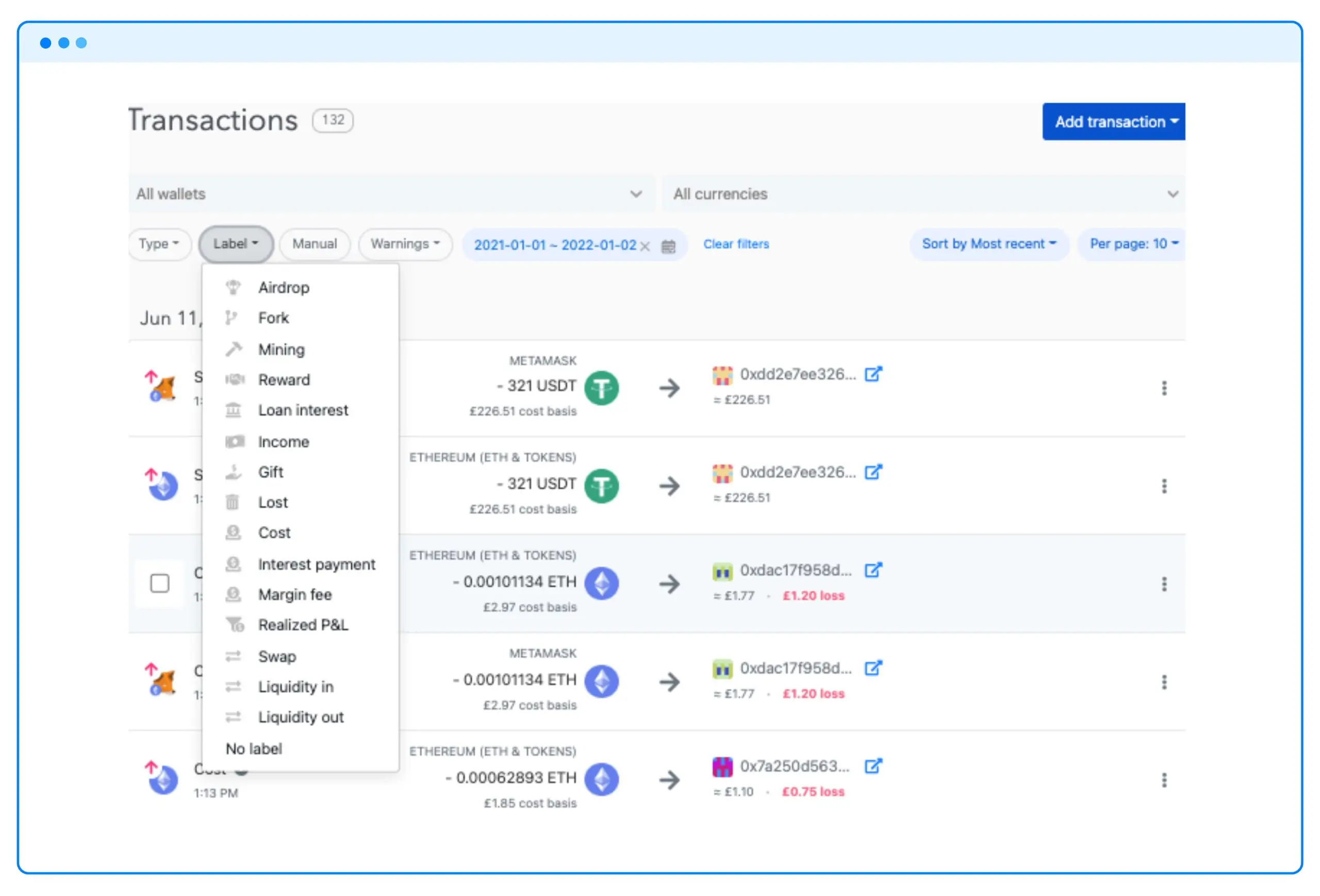Open external link for highlighted 0xdac17f958d row
The width and height of the screenshot is (1320, 896).
(x=873, y=570)
